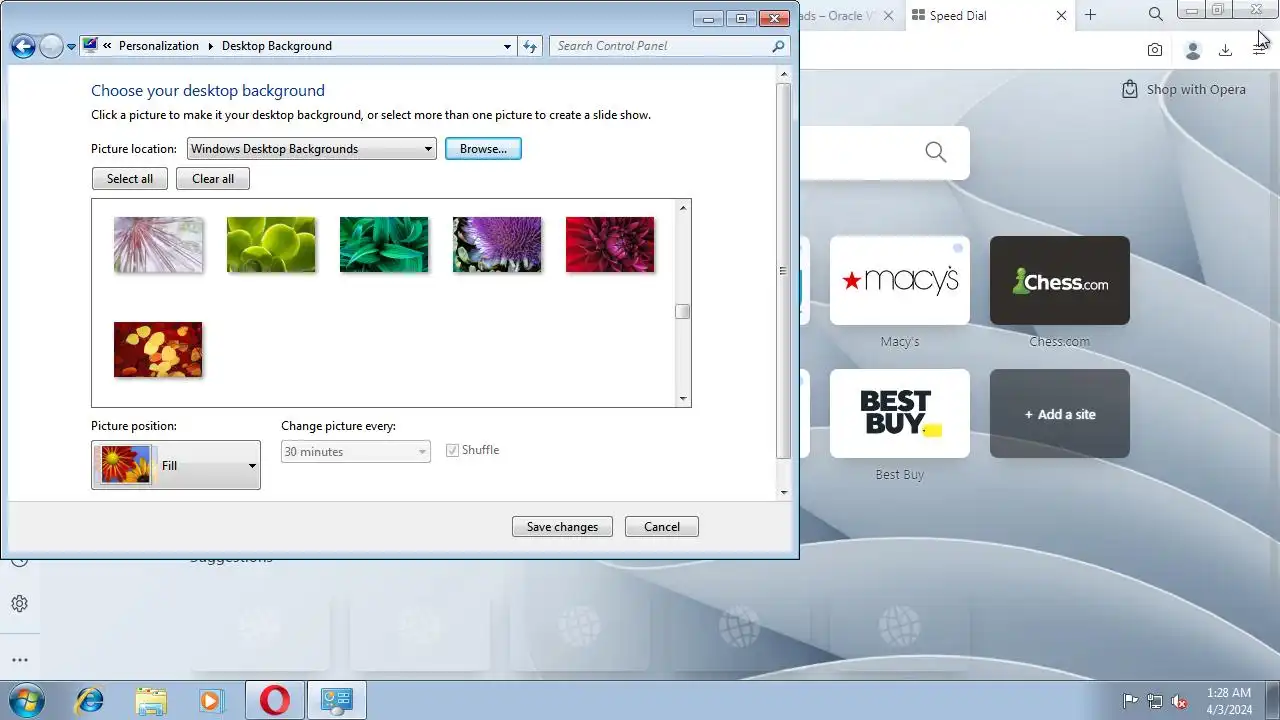Open the recent pages dropdown arrow
Viewport: 1280px width, 720px height.
pyautogui.click(x=71, y=47)
